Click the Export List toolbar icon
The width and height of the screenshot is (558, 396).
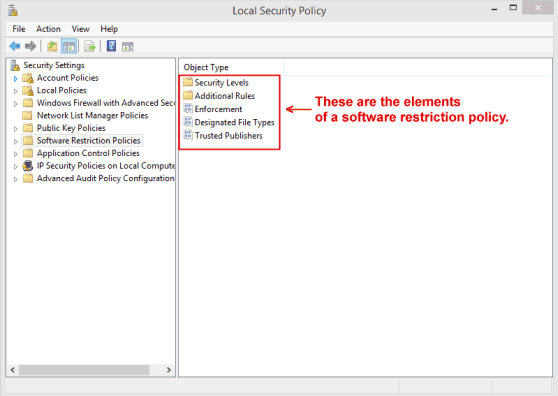point(90,46)
